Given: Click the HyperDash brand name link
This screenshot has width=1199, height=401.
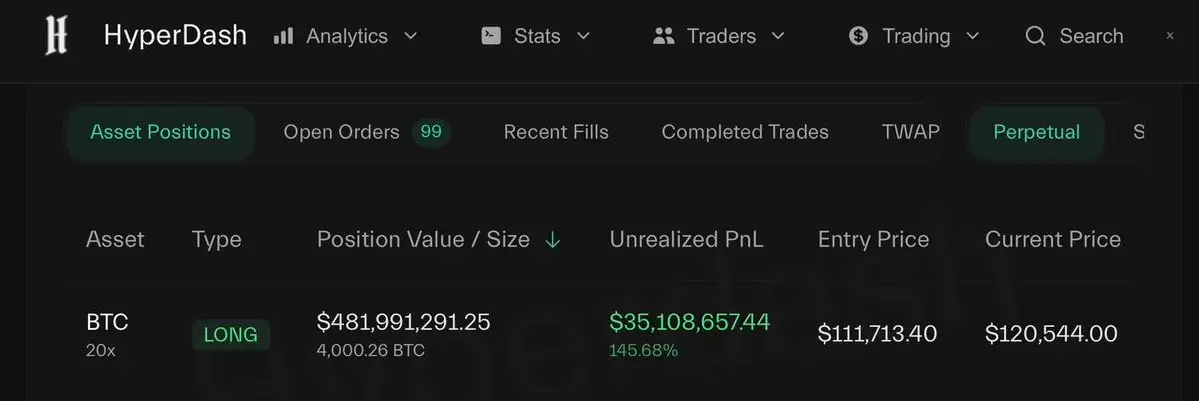Looking at the screenshot, I should 175,36.
